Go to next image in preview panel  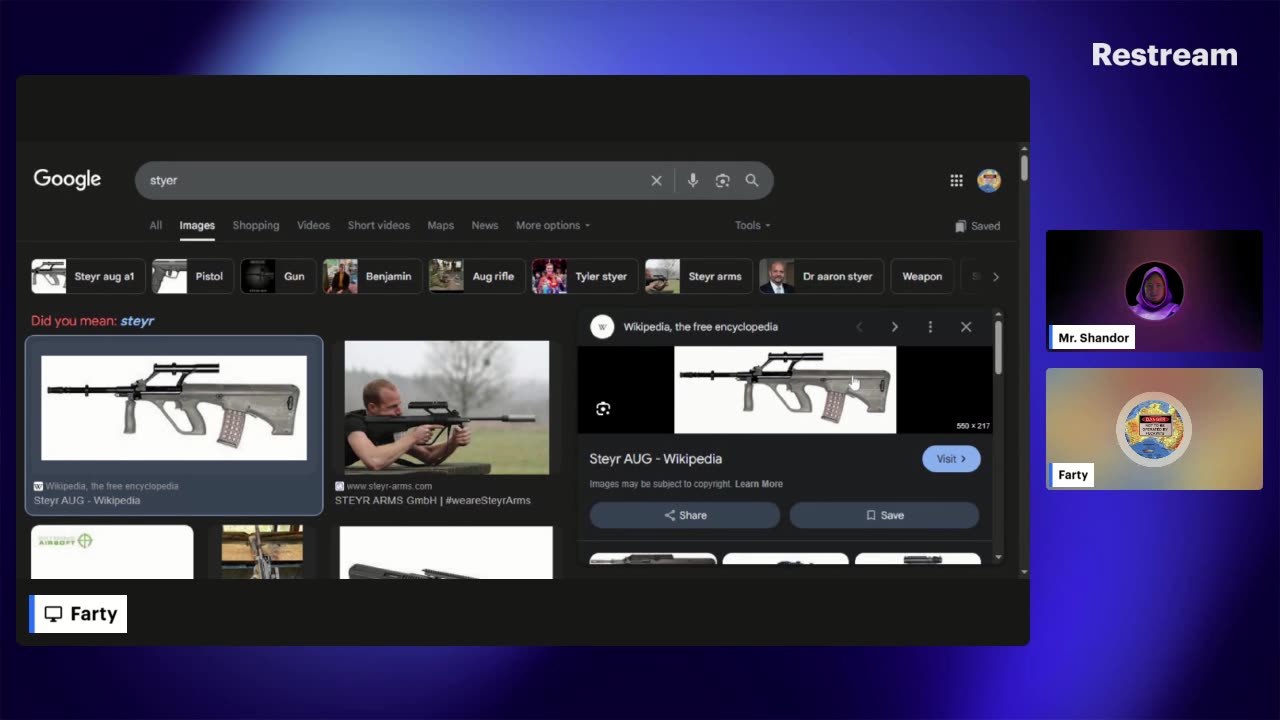pos(894,327)
